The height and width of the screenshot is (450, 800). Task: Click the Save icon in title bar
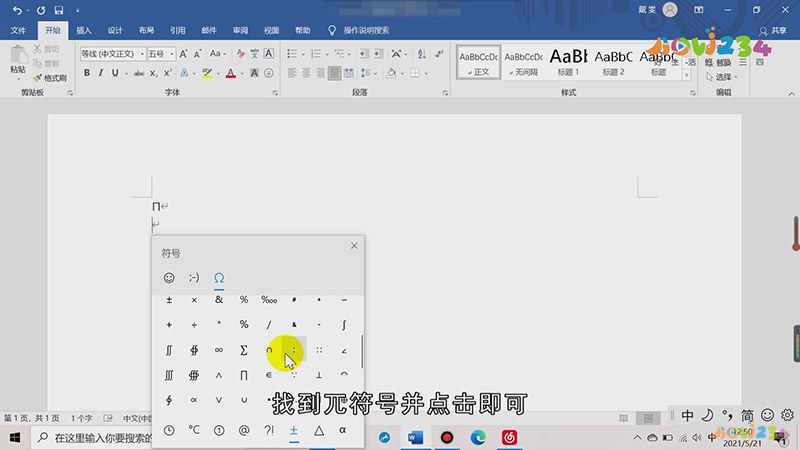(x=59, y=10)
